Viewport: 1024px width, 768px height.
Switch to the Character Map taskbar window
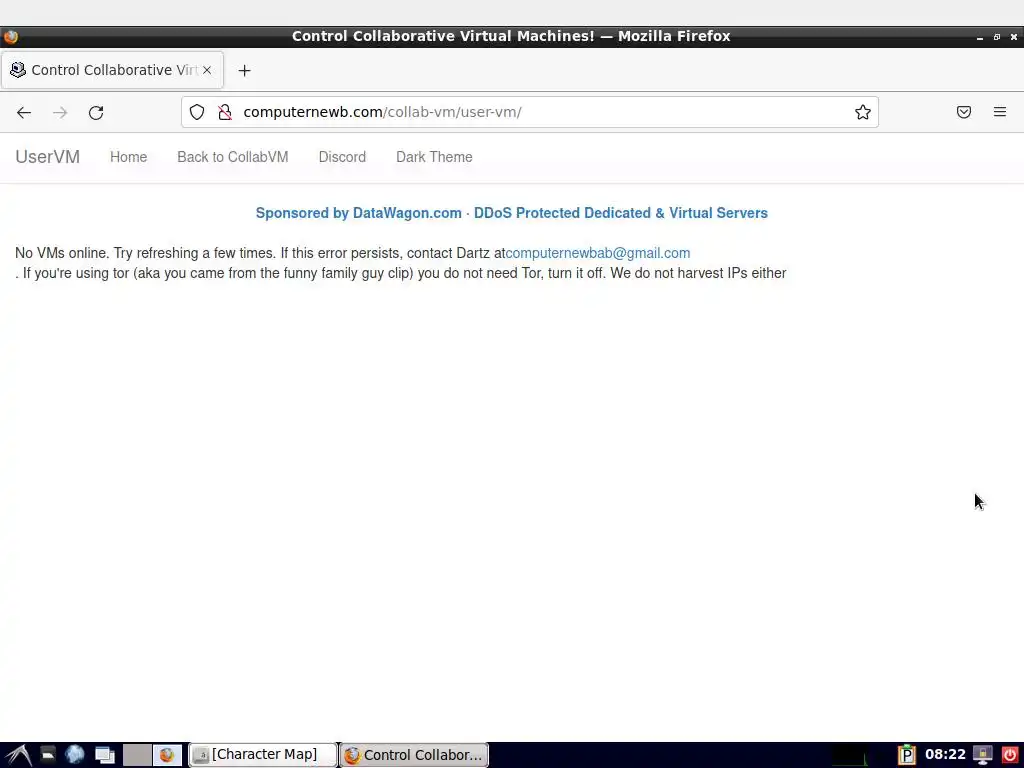point(263,755)
